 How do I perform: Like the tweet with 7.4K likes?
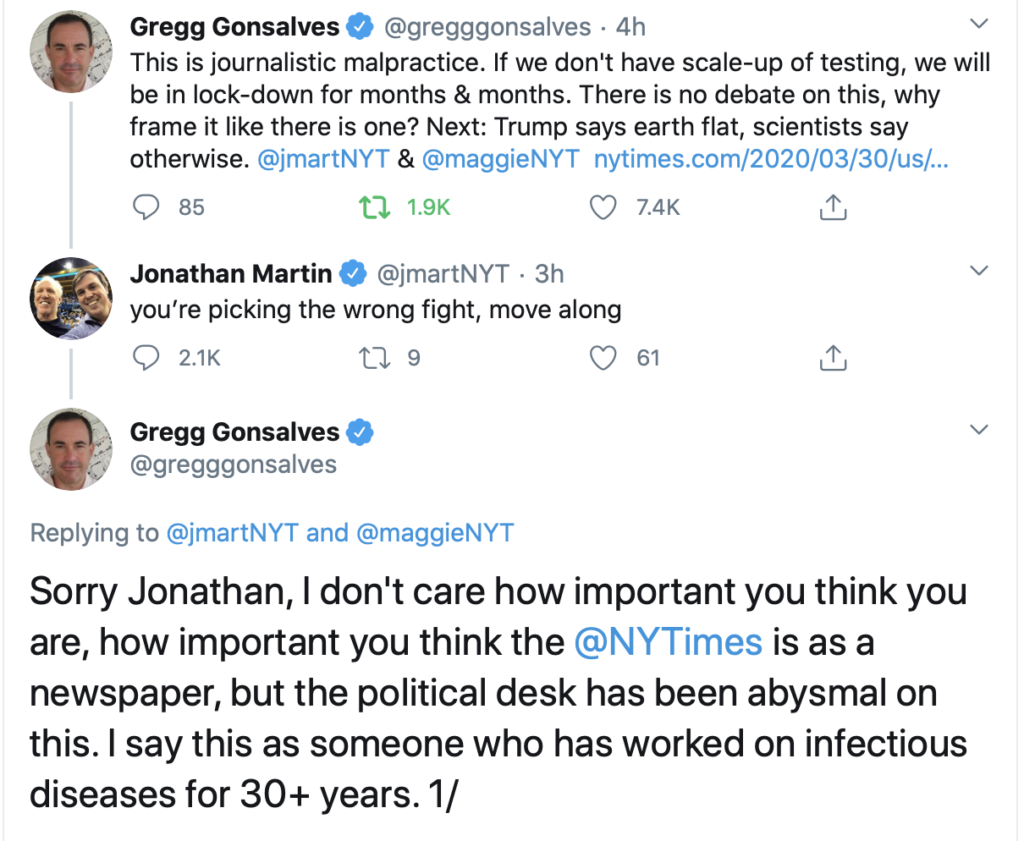(602, 207)
